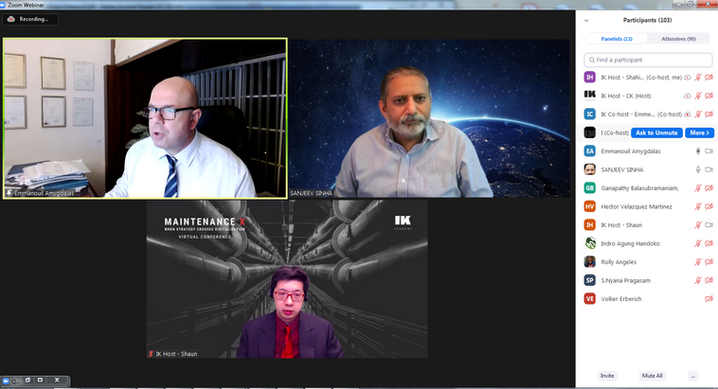Click the Ask to Unmute button

(657, 133)
